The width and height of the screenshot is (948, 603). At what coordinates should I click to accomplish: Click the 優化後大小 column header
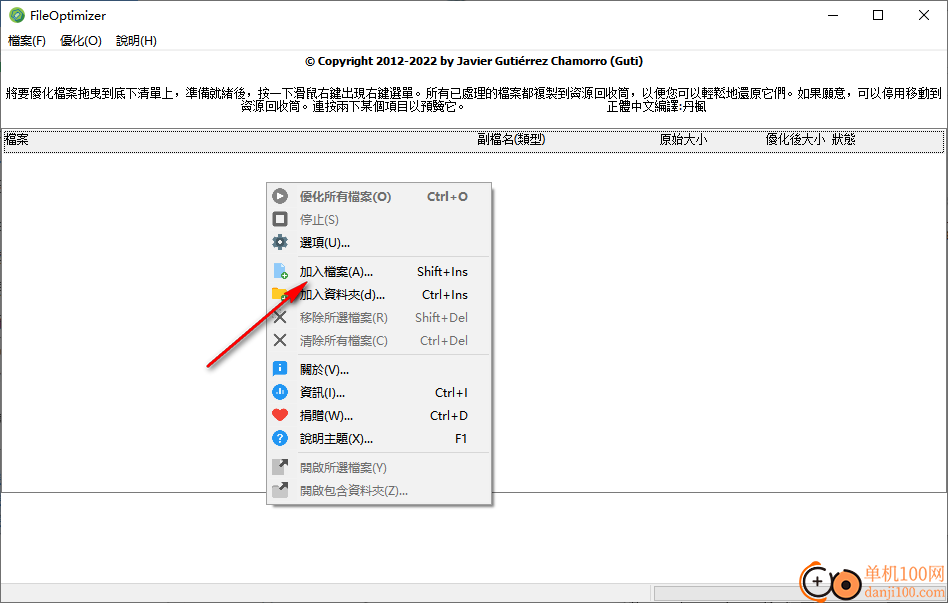[795, 140]
